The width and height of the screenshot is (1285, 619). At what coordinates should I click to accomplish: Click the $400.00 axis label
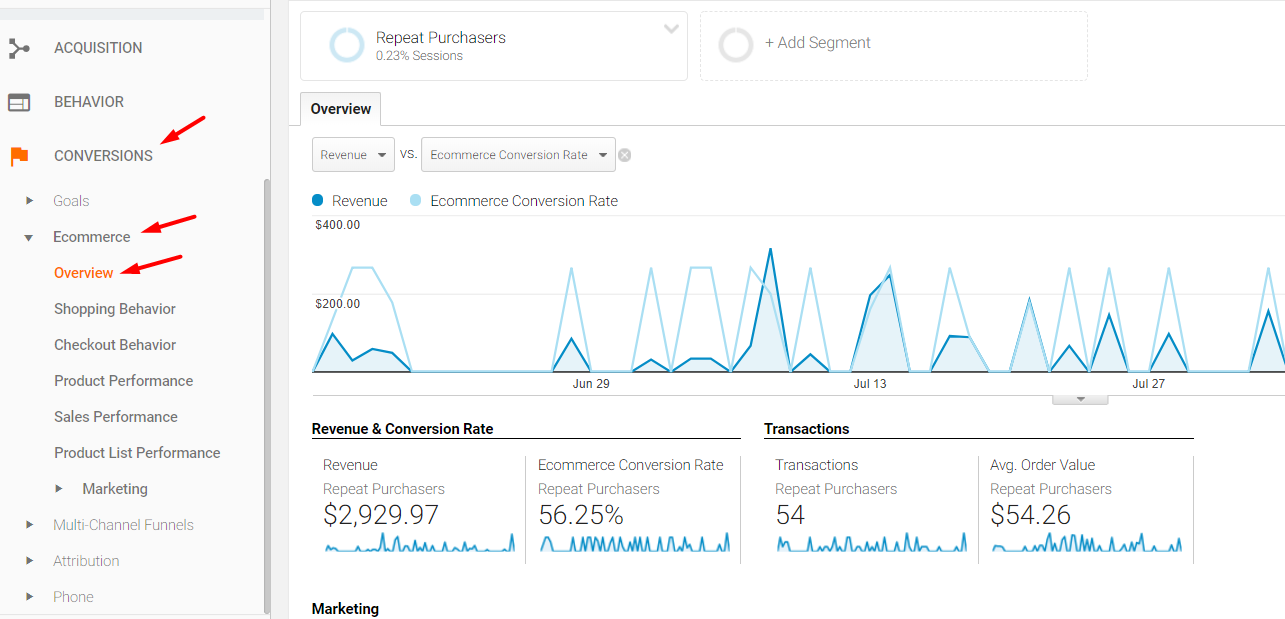[338, 225]
